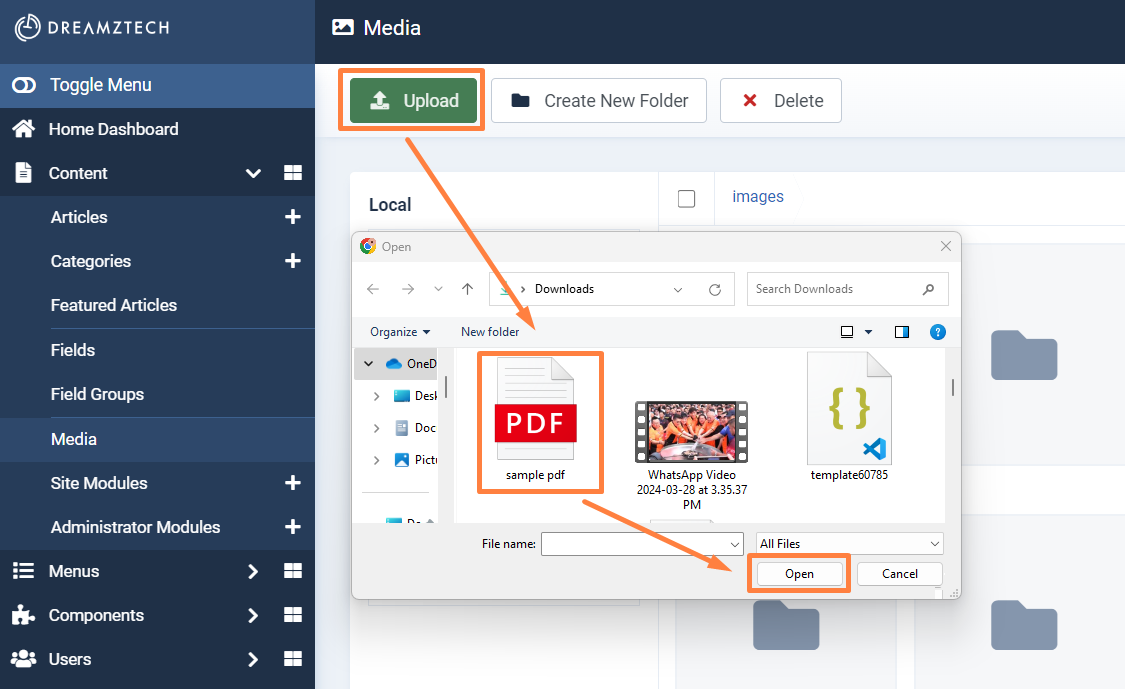1125x689 pixels.
Task: Click New folder in dialog toolbar
Action: 490,332
